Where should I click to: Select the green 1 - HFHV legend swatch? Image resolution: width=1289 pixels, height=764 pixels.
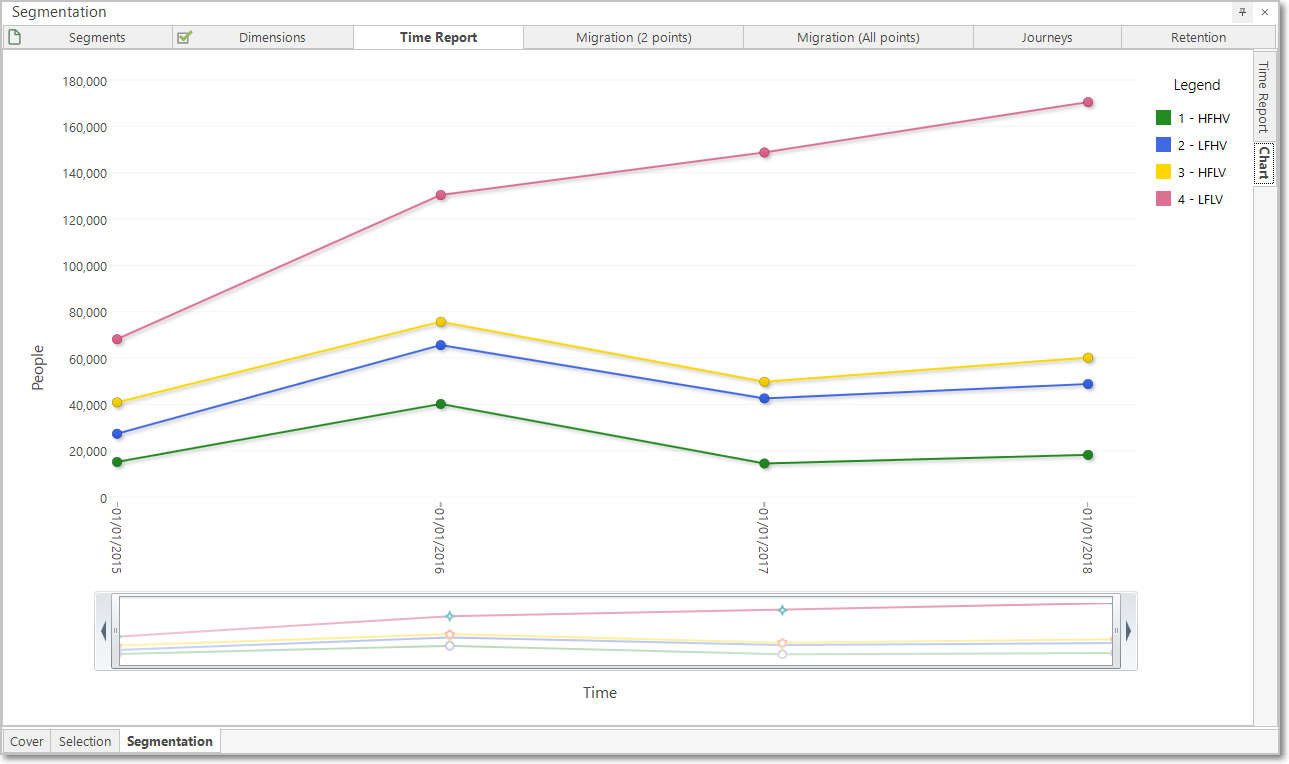1163,118
